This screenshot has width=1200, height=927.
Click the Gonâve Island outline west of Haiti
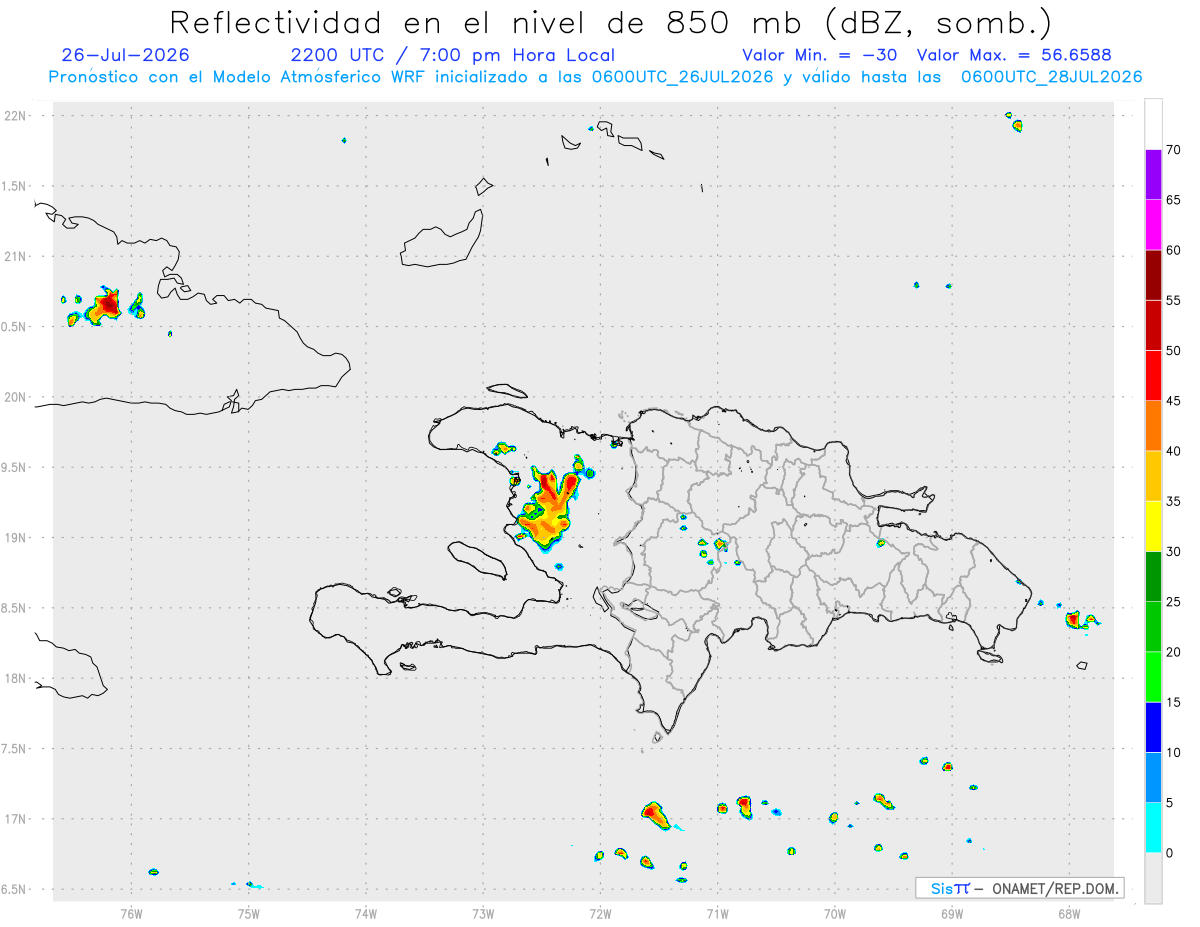point(476,559)
